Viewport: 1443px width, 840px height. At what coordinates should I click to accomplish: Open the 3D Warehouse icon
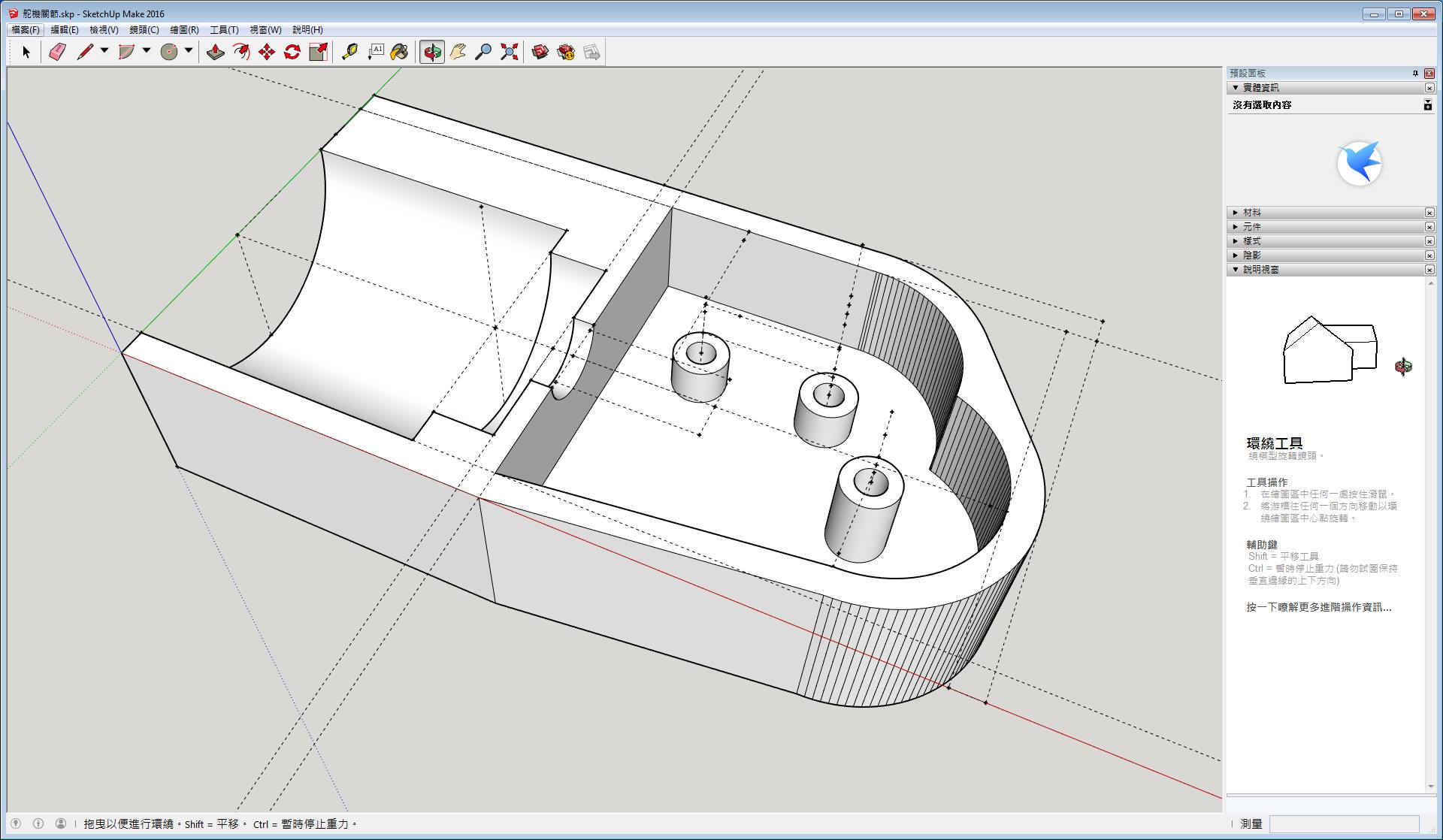click(x=540, y=52)
